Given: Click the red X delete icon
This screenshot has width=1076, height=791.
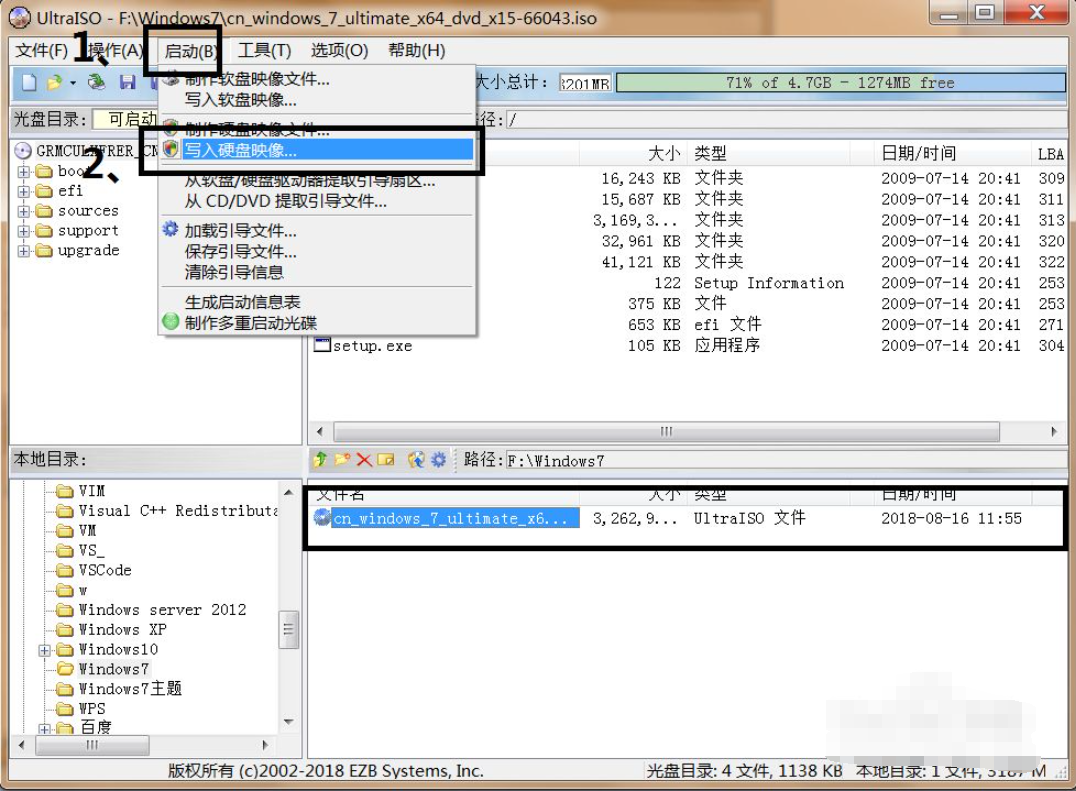Looking at the screenshot, I should click(x=364, y=460).
